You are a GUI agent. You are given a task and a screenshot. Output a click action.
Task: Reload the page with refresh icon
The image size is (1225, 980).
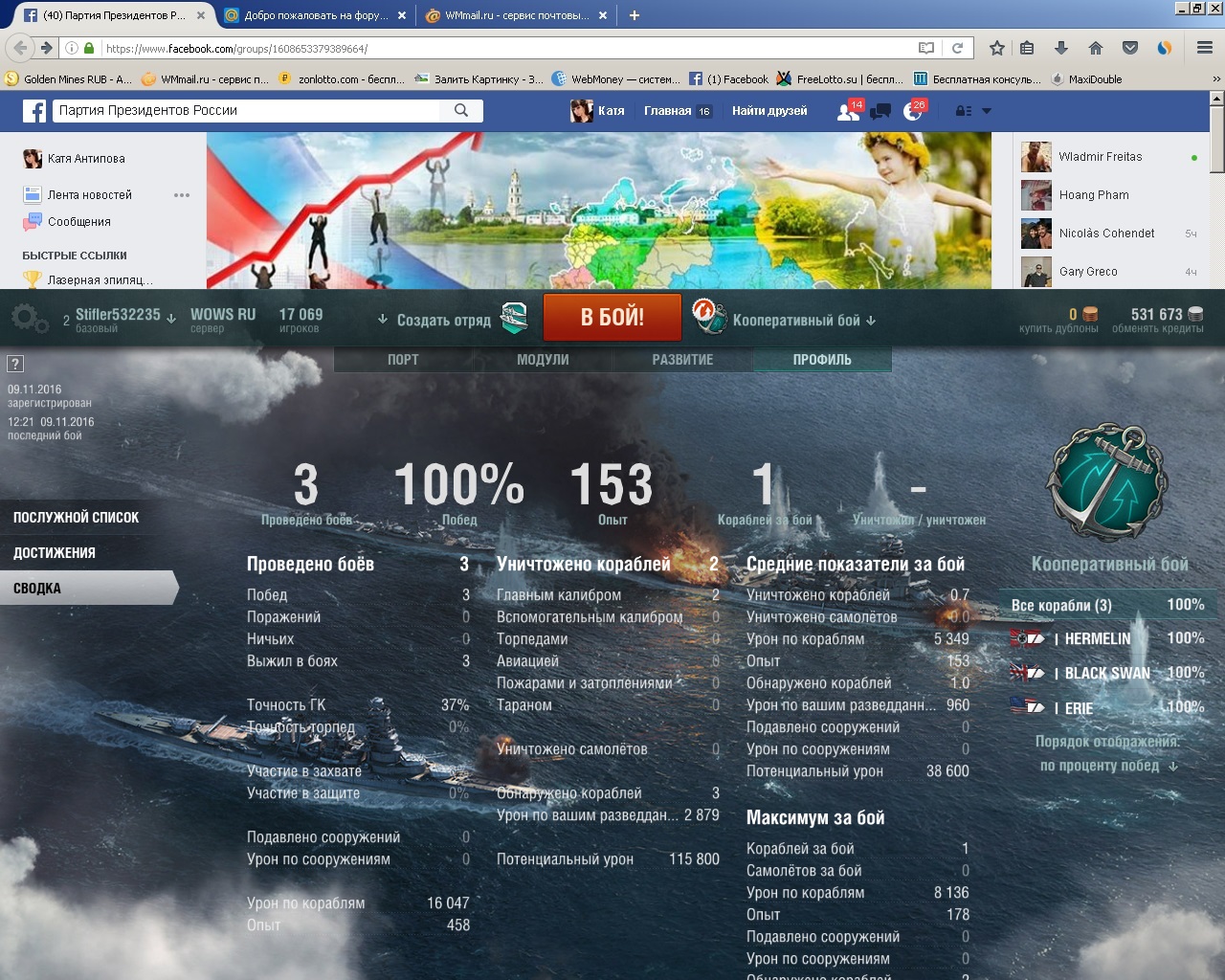tap(957, 48)
